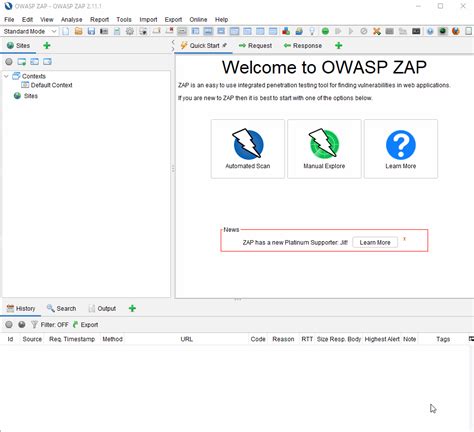Open the Online menu
Screen dimensions: 474x432
[198, 19]
